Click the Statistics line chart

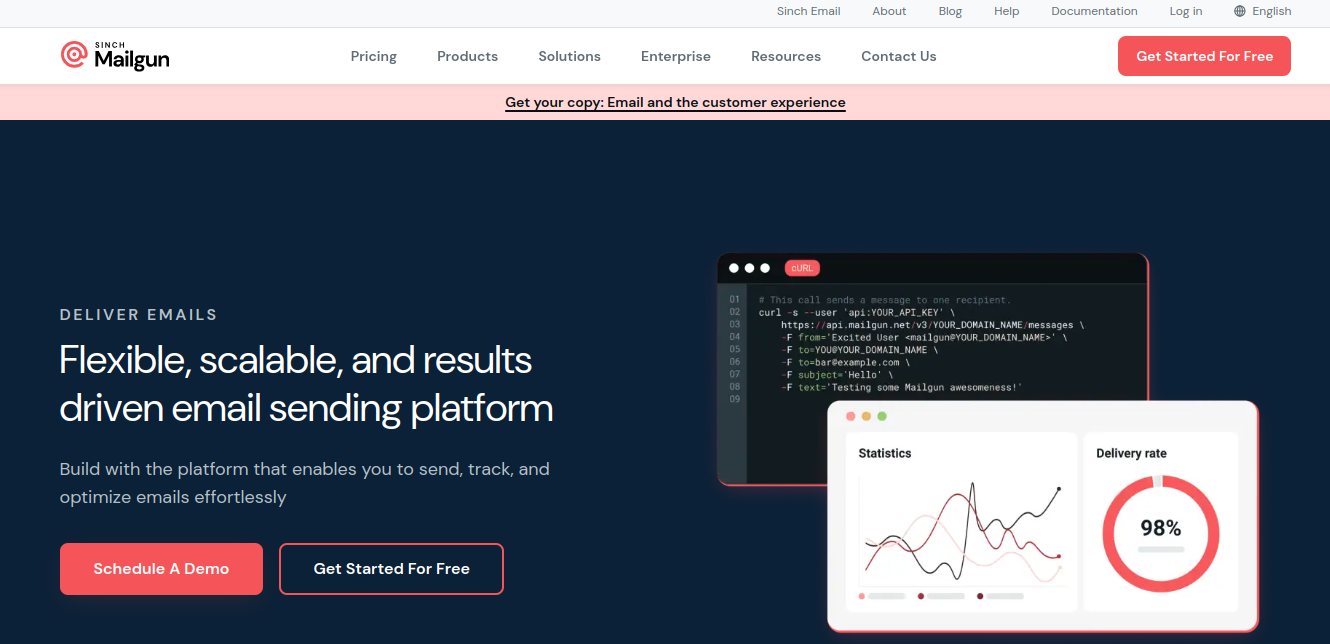[961, 532]
